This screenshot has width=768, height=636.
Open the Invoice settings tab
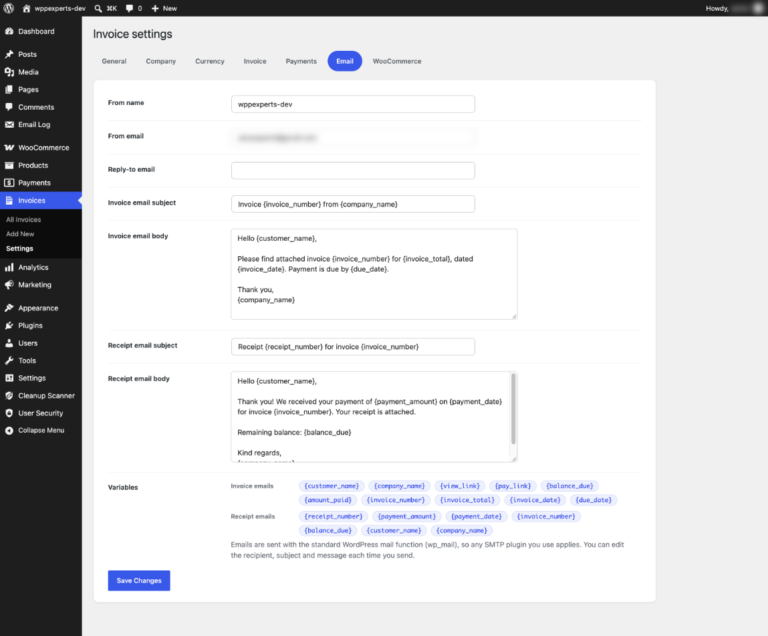pos(255,61)
